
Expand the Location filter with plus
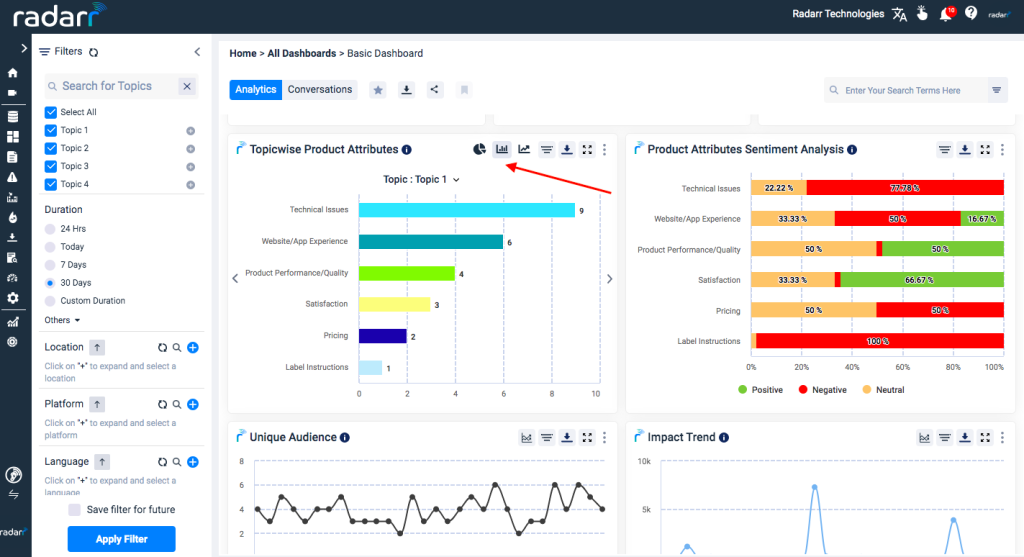193,348
